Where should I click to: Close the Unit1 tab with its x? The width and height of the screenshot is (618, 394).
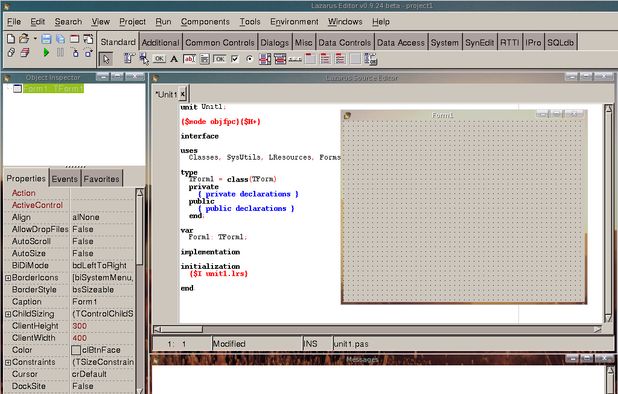[182, 94]
